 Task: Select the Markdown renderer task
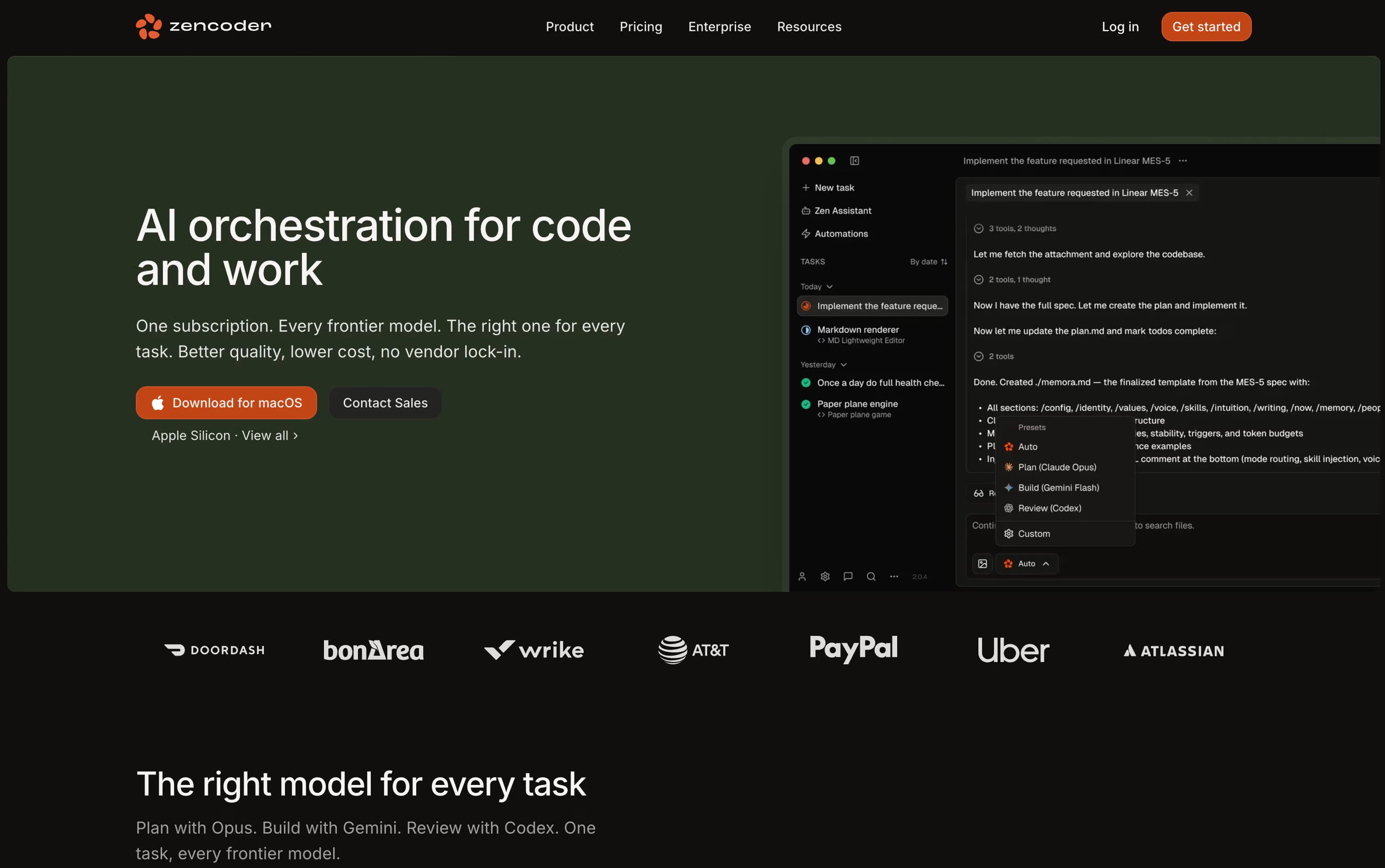(x=872, y=334)
